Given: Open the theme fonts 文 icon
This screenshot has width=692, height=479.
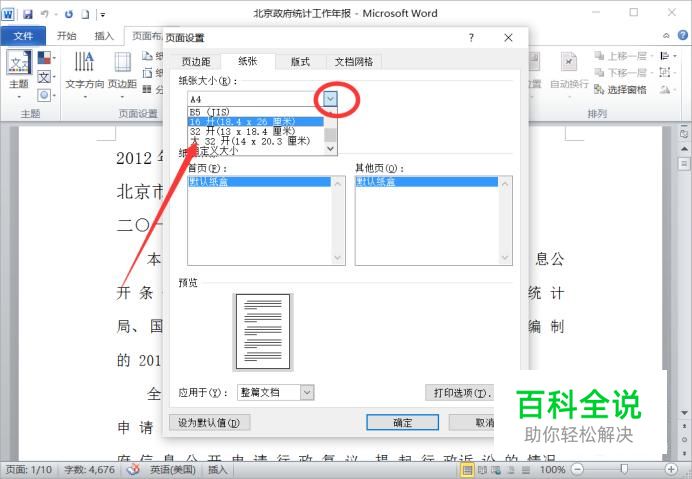Looking at the screenshot, I should (46, 77).
